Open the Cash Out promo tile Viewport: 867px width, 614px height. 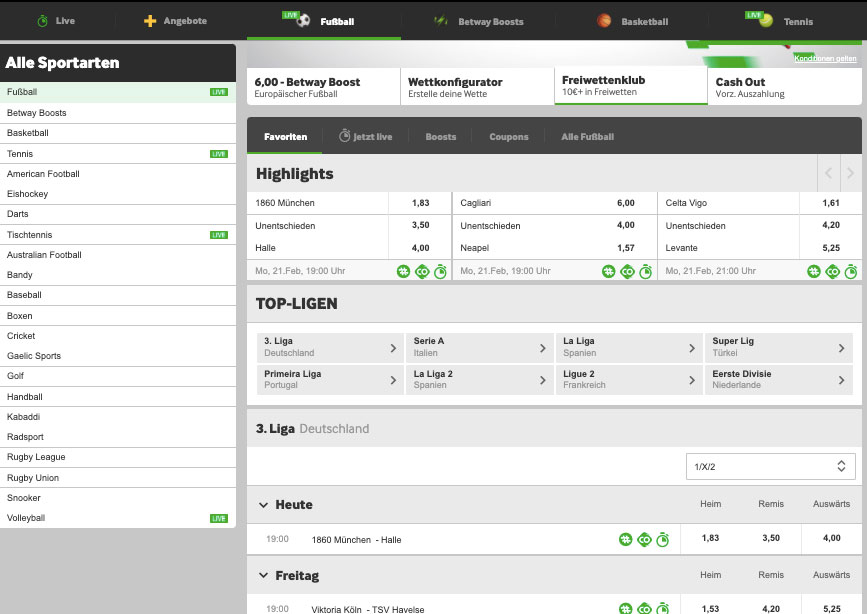[785, 87]
